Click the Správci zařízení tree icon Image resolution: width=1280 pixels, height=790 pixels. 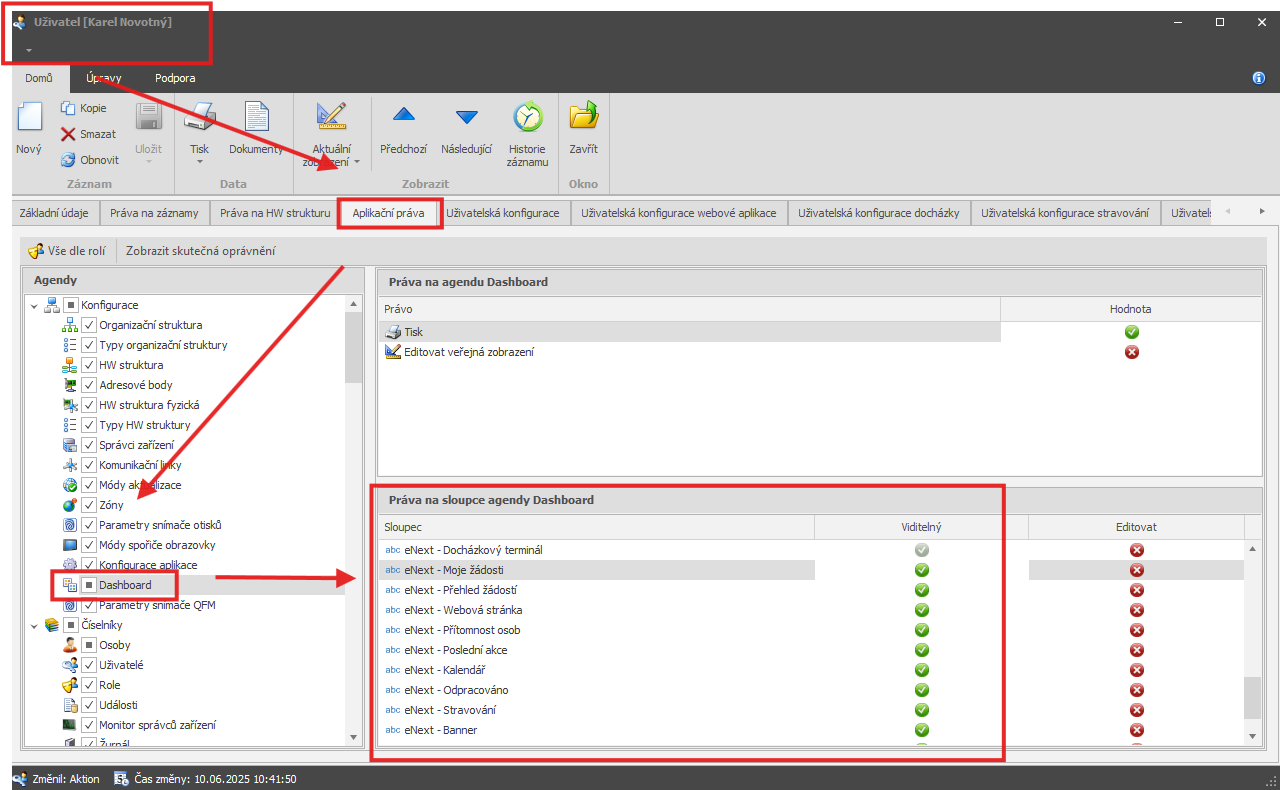tap(70, 445)
